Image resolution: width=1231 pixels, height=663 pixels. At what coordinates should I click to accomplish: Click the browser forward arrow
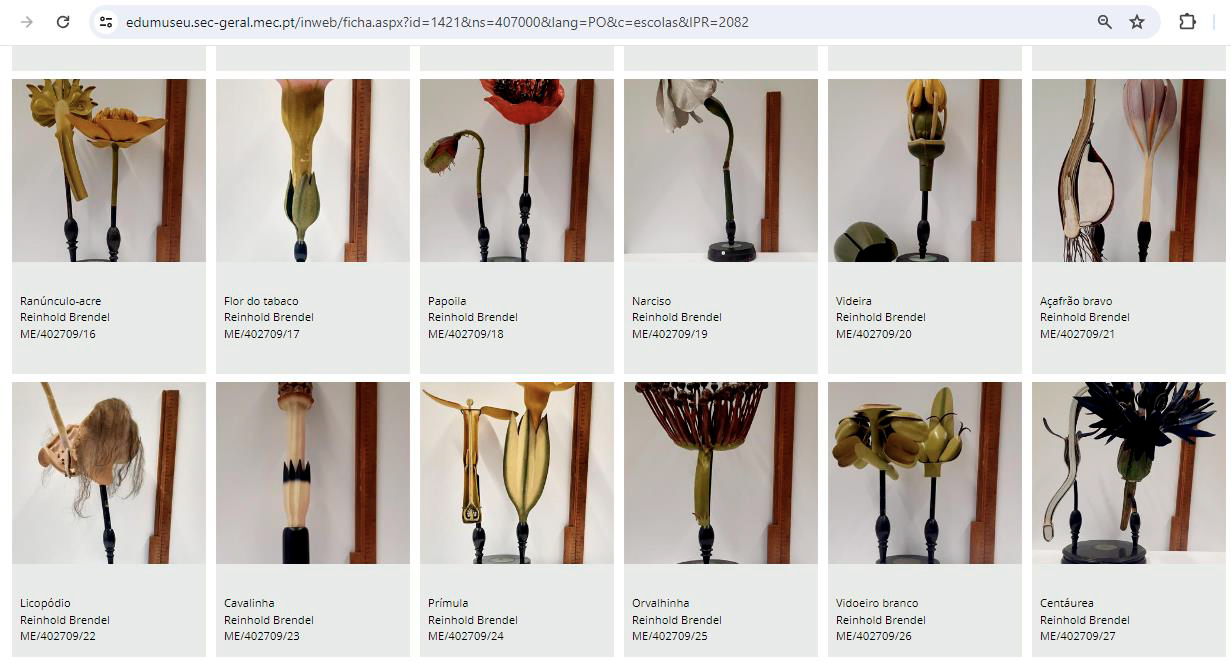[27, 22]
